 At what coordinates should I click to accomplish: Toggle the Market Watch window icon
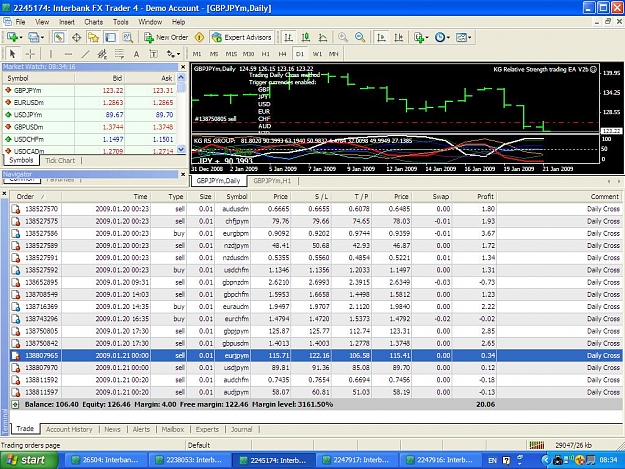(x=59, y=37)
